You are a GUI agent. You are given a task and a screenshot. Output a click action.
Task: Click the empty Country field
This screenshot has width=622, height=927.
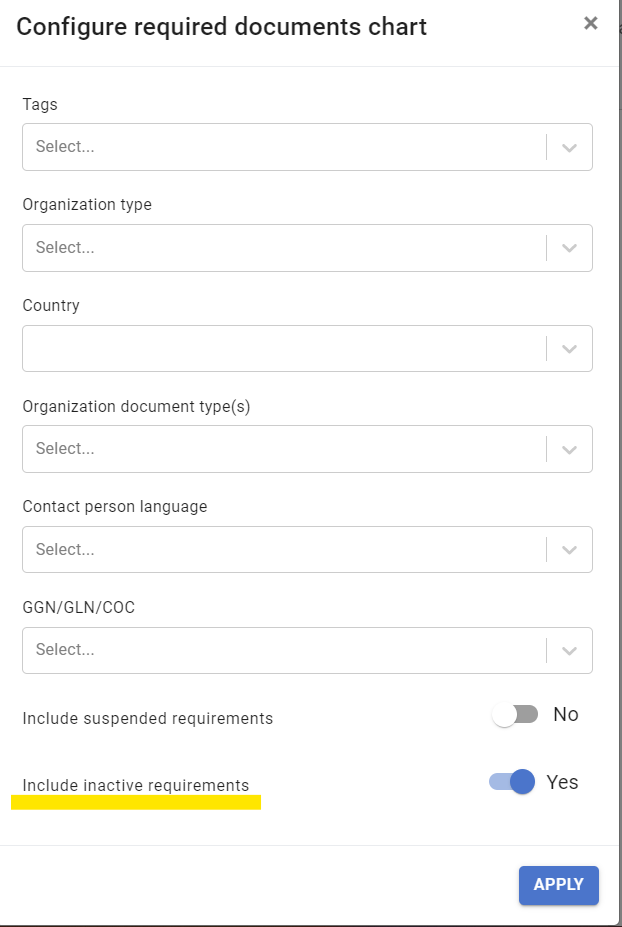pyautogui.click(x=284, y=348)
